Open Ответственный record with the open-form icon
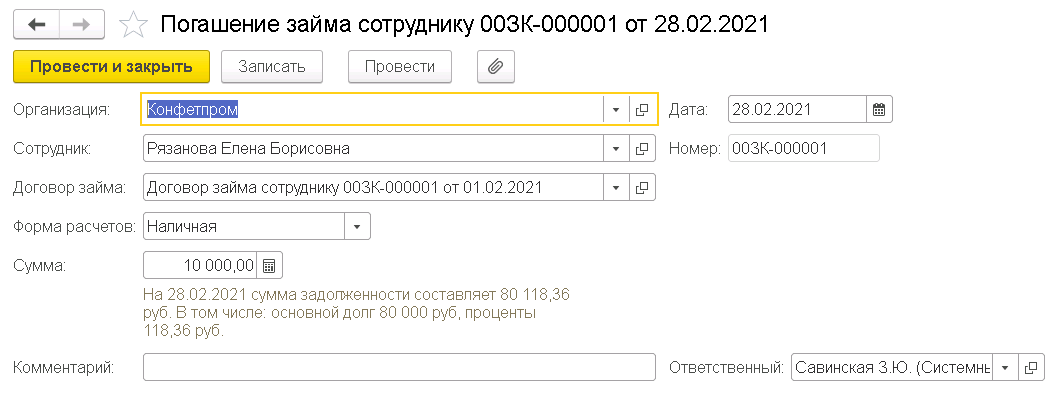Image resolution: width=1062 pixels, height=395 pixels. tap(1031, 368)
